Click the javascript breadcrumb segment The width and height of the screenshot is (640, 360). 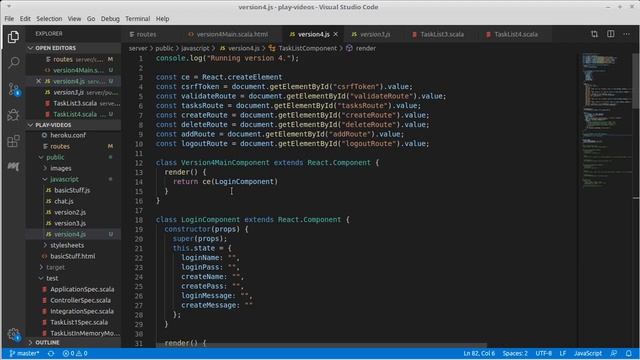(195, 48)
